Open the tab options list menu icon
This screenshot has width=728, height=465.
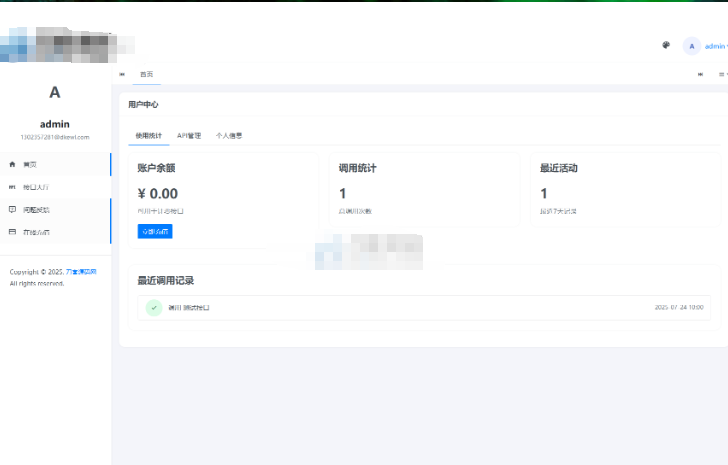click(x=722, y=74)
